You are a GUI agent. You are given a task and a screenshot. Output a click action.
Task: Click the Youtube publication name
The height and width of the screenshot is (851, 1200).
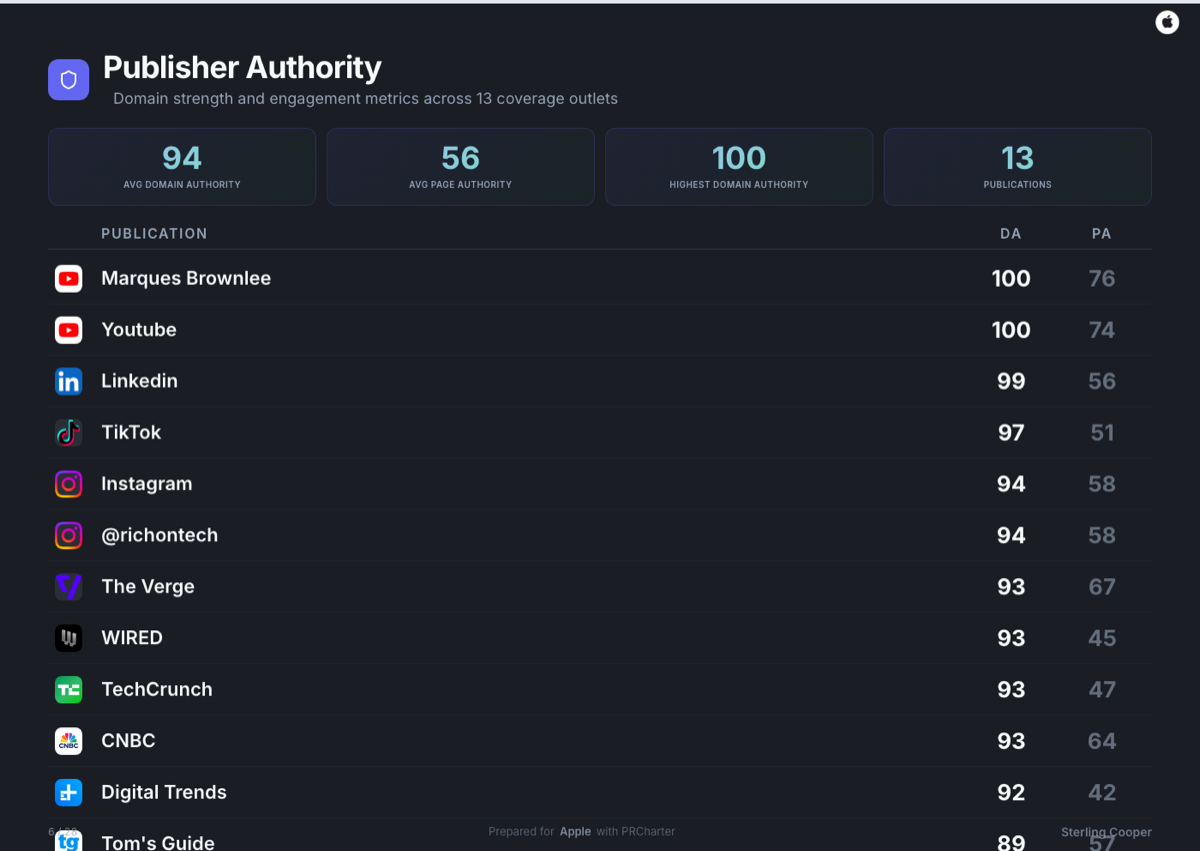(x=139, y=330)
